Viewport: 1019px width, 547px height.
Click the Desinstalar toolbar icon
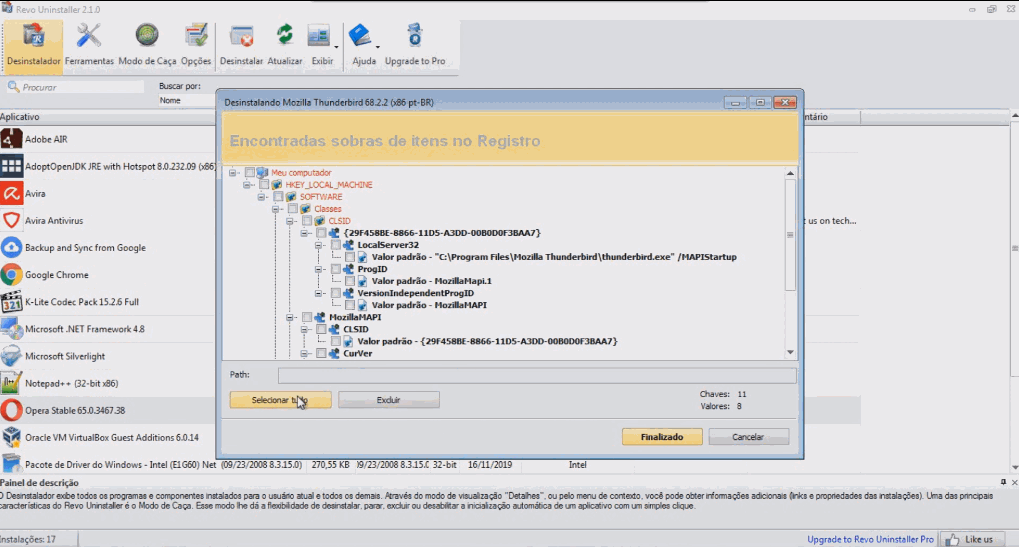(241, 44)
